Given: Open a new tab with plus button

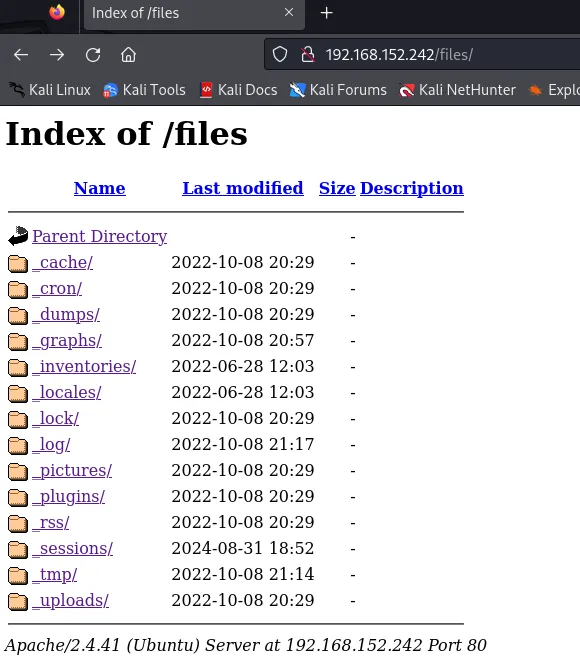Looking at the screenshot, I should click(x=326, y=13).
